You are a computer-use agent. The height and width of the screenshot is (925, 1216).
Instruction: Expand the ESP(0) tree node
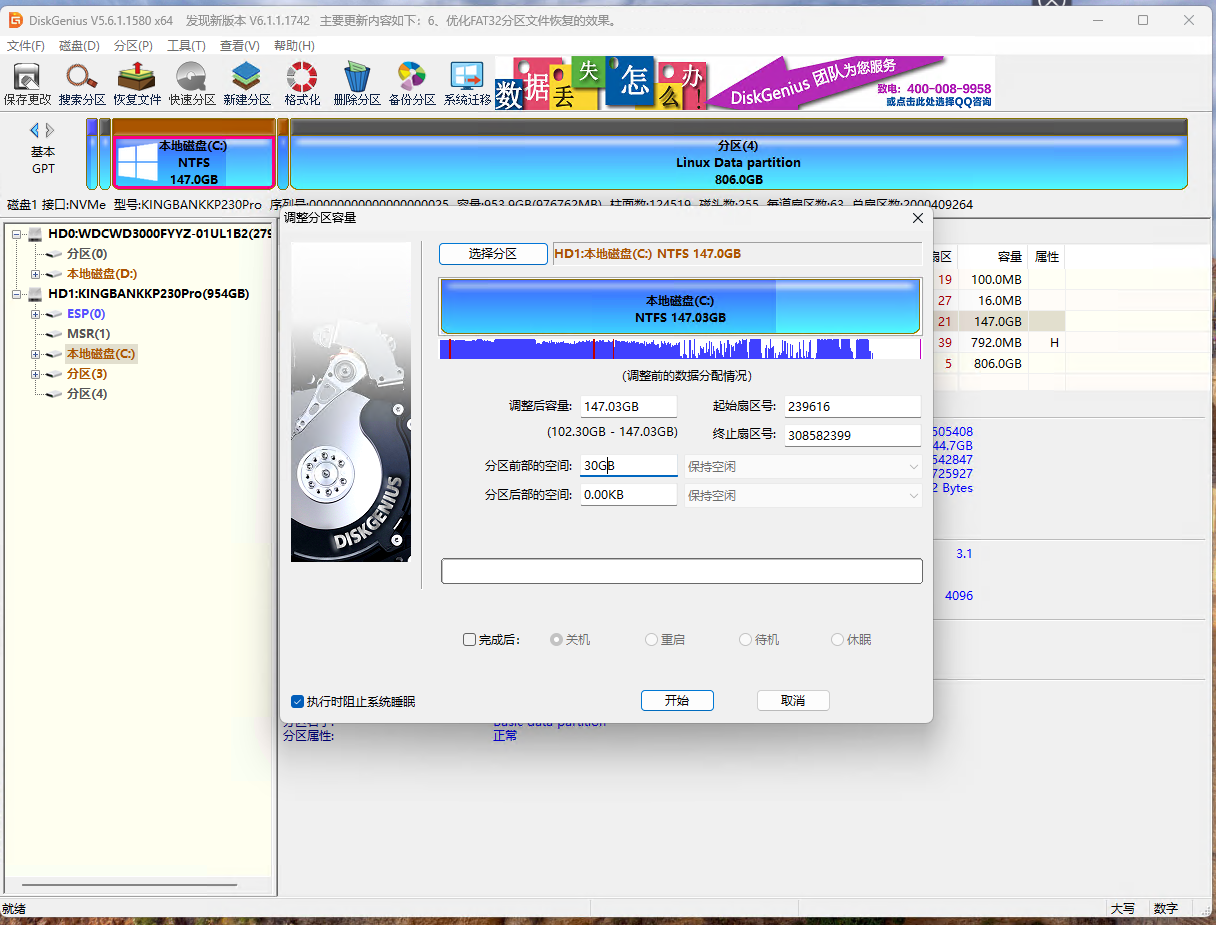36,314
